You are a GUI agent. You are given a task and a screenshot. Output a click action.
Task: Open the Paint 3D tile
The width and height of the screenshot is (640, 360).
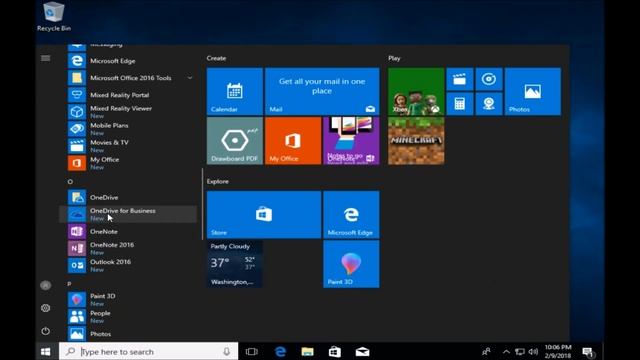[x=351, y=264]
